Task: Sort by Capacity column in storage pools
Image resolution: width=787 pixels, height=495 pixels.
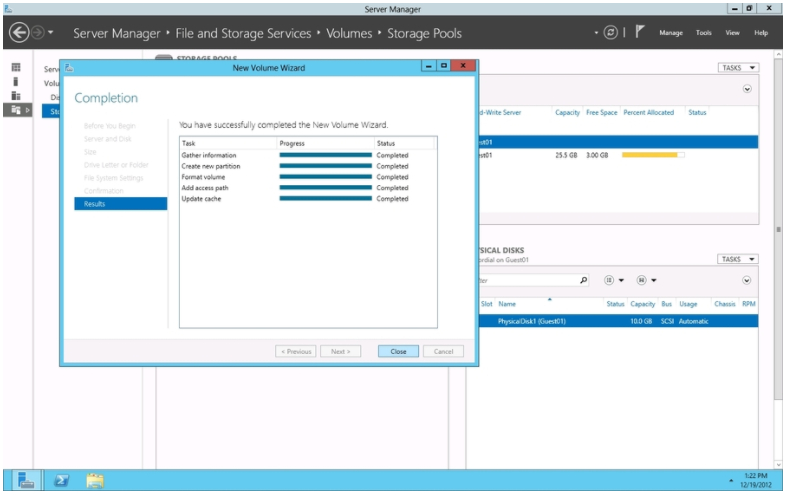Action: coord(567,112)
